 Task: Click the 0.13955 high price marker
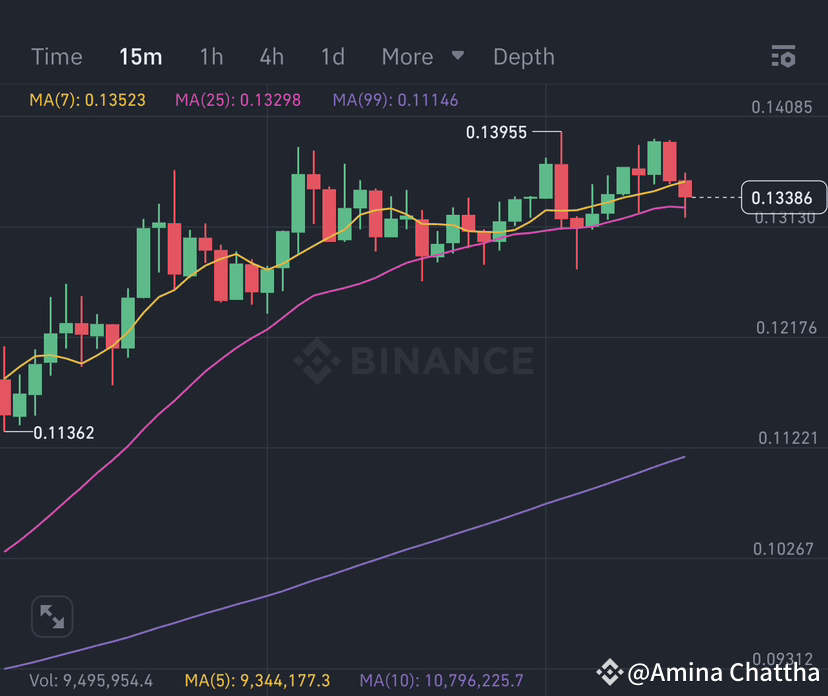coord(496,131)
